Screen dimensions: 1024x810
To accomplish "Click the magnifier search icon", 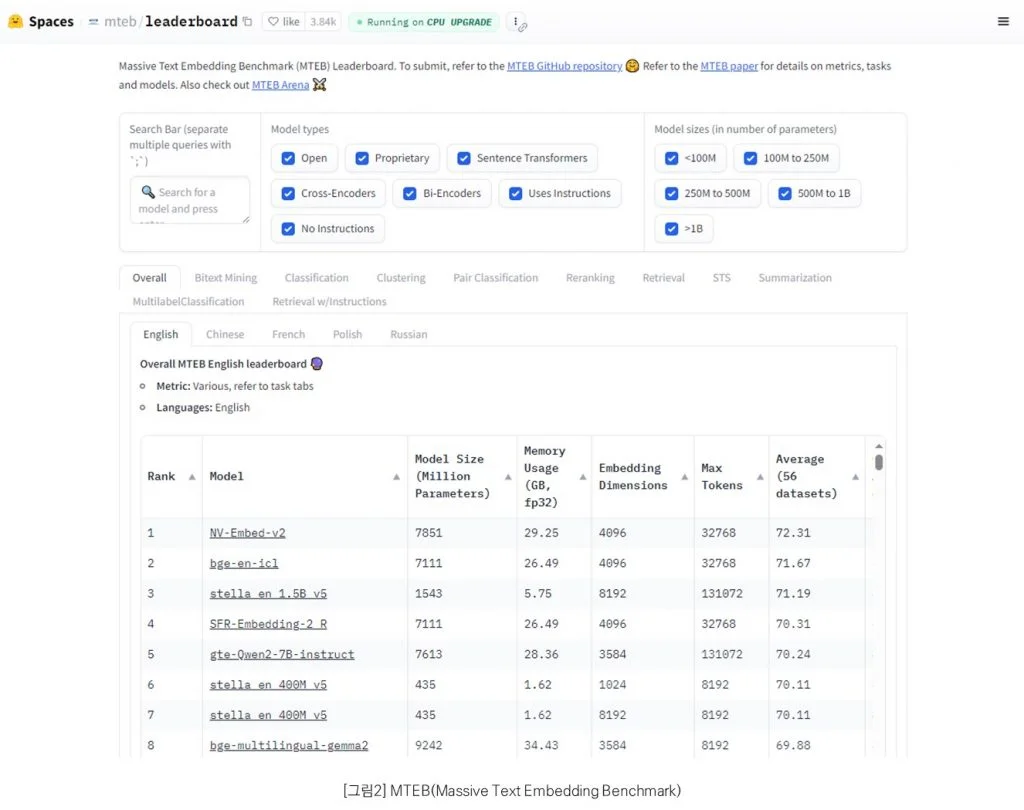I will point(148,191).
